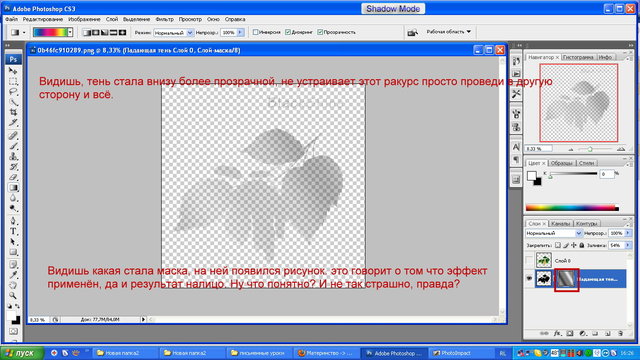
Task: Select the Hand tool
Action: click(x=13, y=285)
